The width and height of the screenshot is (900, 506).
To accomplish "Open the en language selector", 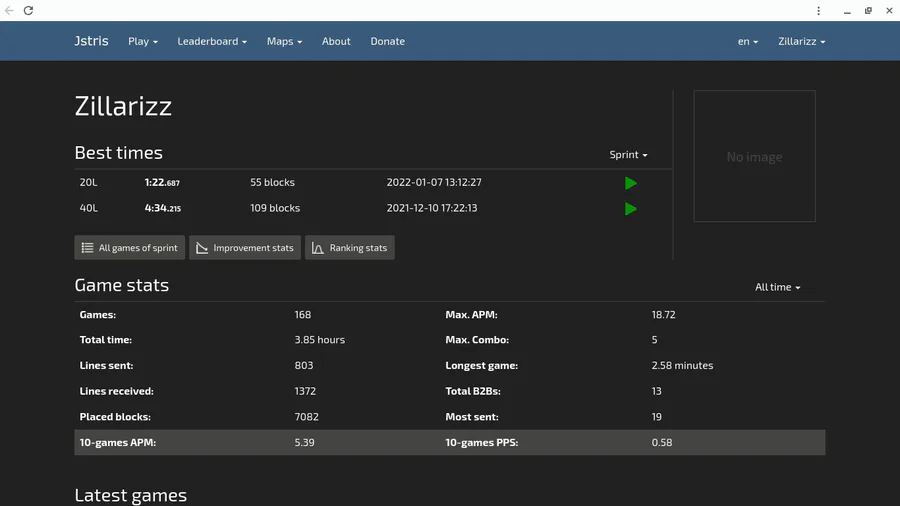I will pos(748,41).
